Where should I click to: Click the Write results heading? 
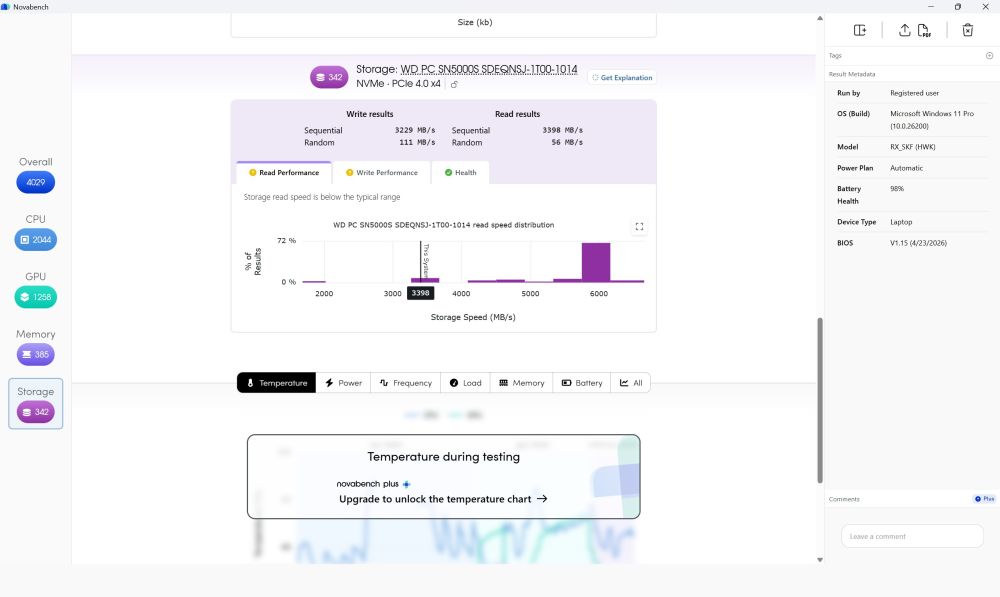[x=370, y=114]
